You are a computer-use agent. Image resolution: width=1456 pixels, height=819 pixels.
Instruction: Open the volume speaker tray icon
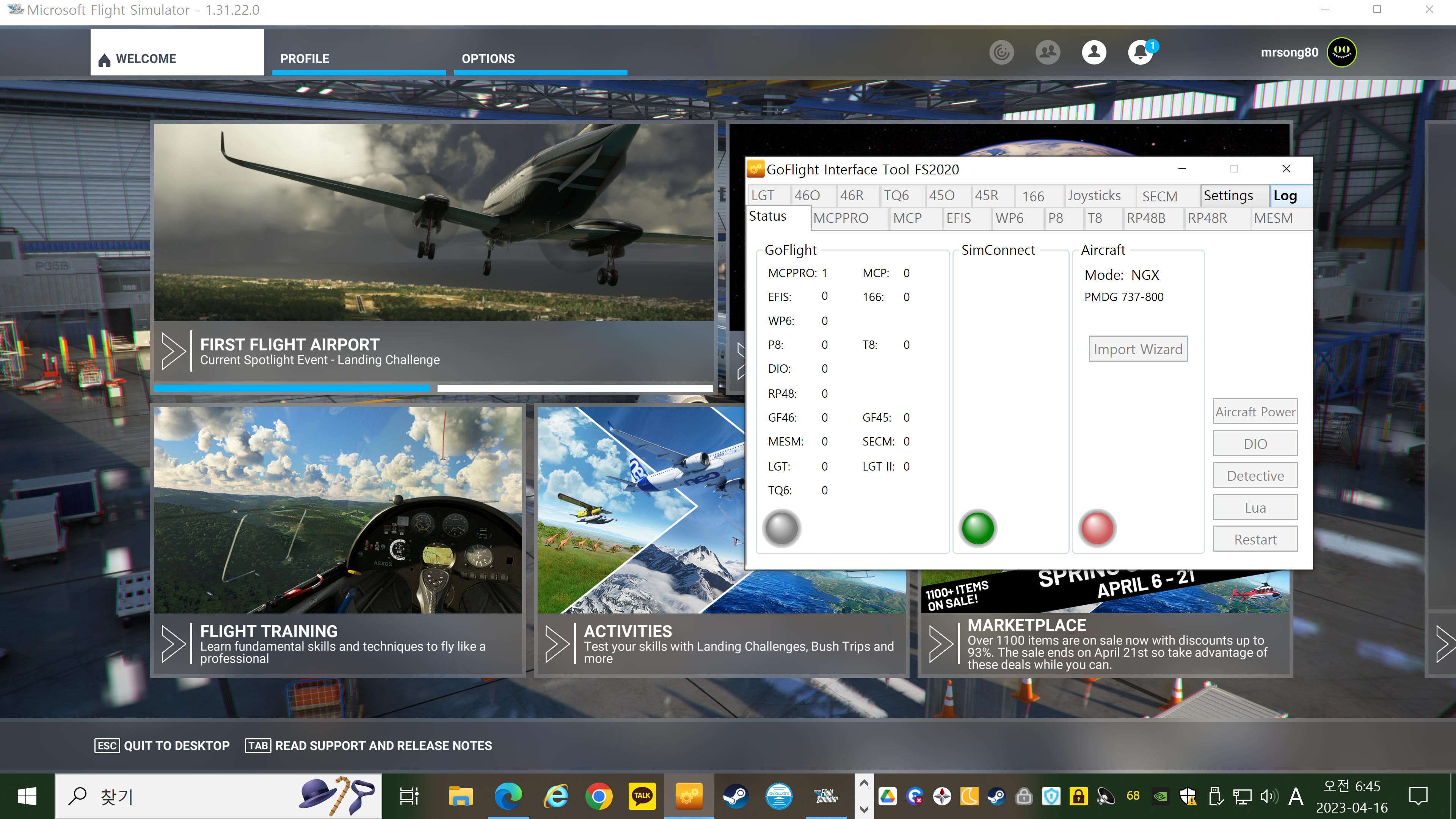(1269, 796)
